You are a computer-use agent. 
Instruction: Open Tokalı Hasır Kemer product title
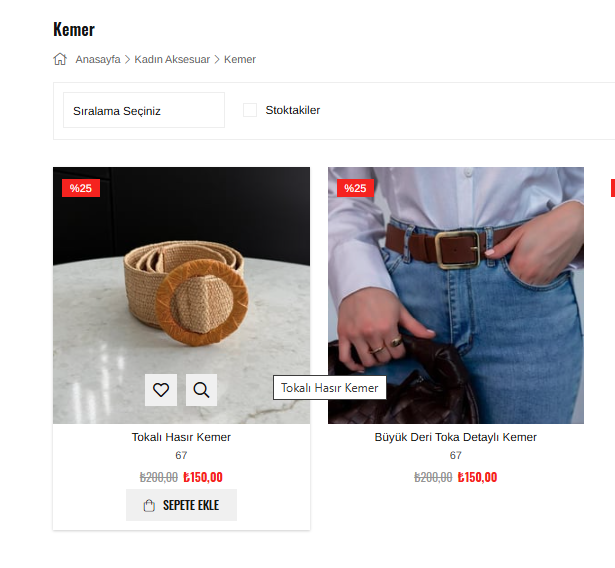pyautogui.click(x=181, y=437)
